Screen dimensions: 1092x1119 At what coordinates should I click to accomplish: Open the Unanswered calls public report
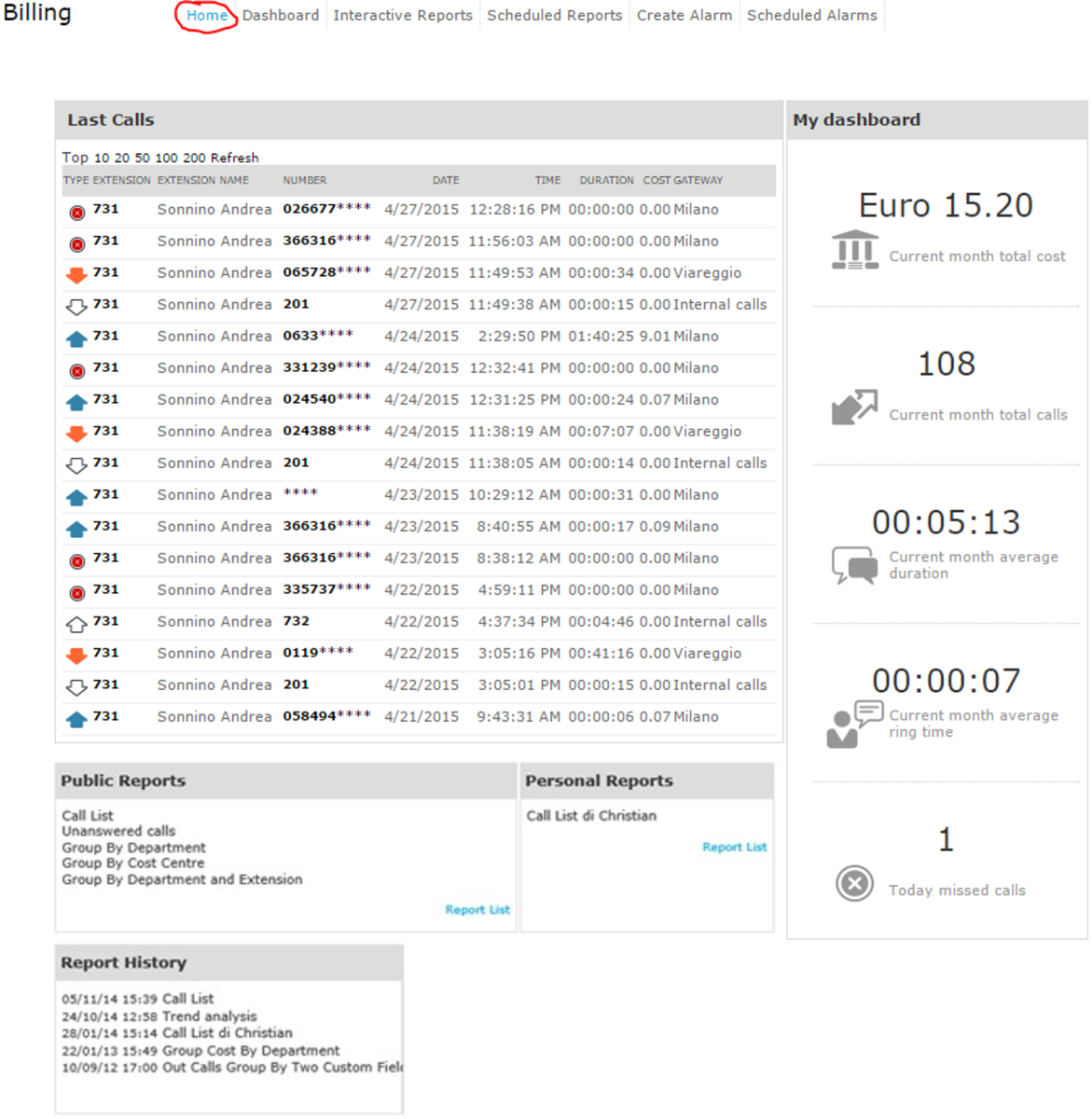tap(118, 831)
